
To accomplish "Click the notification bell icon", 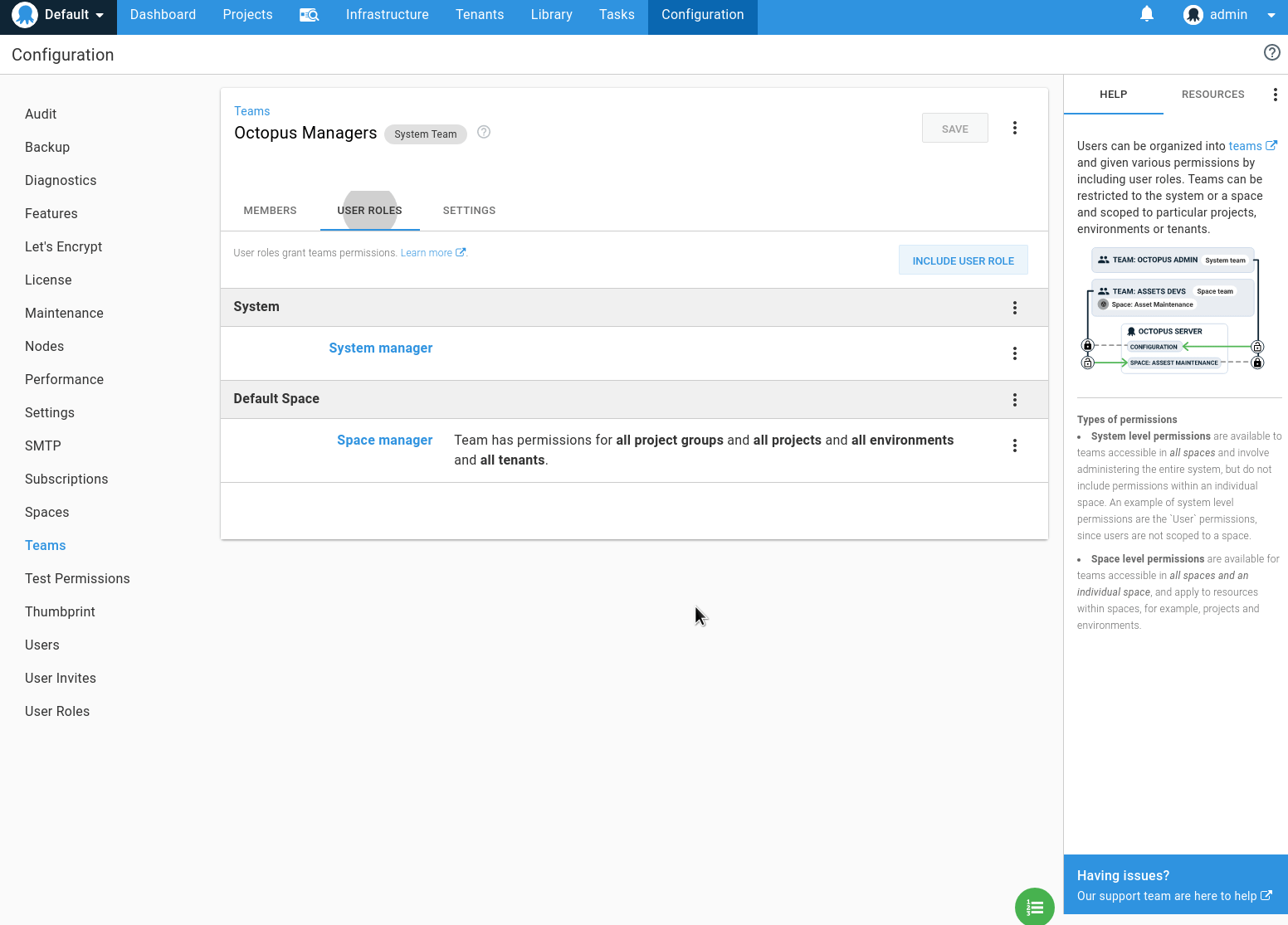I will coord(1146,14).
